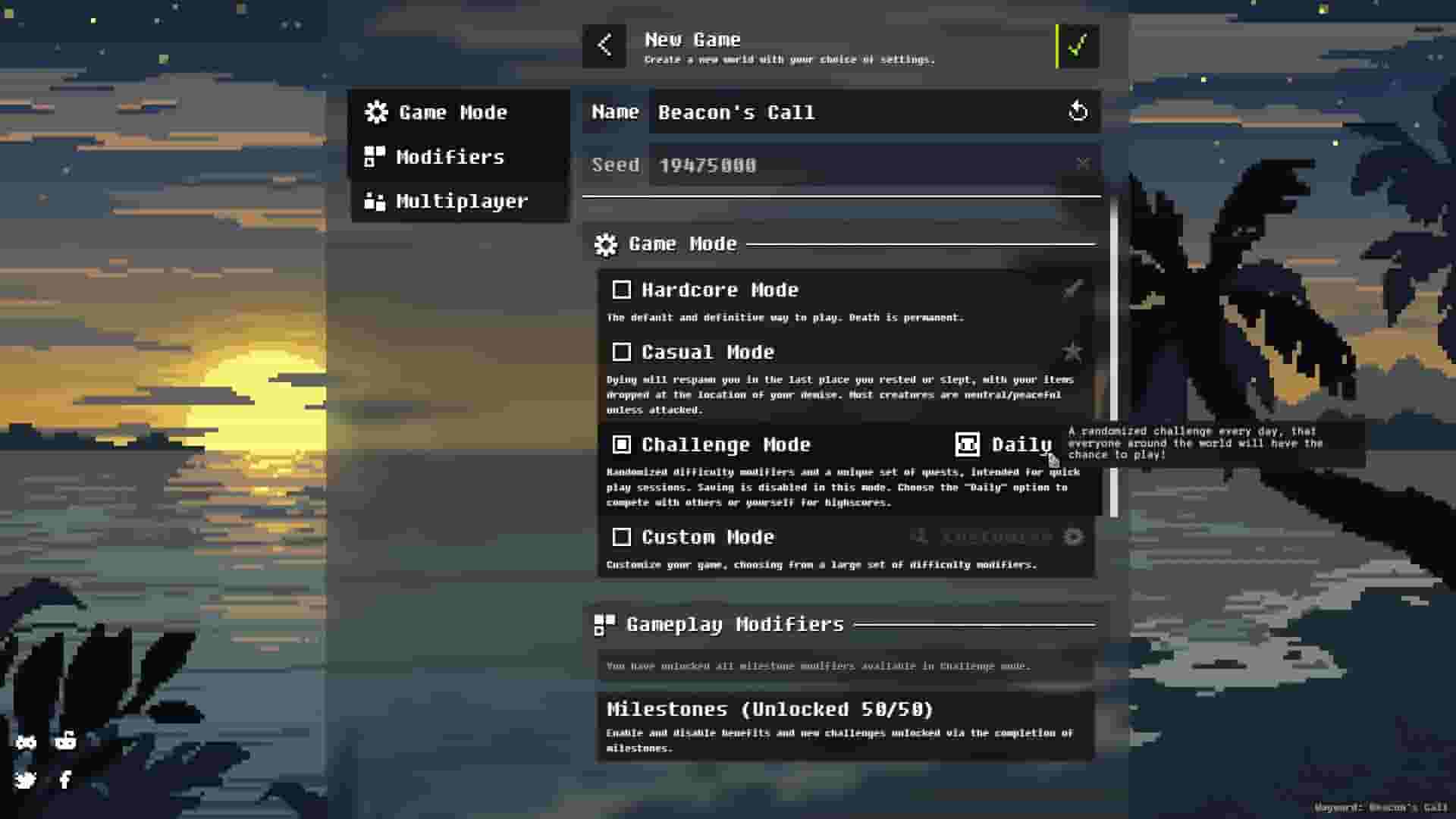Open the Twitter icon in bottom-left corner

point(27,780)
